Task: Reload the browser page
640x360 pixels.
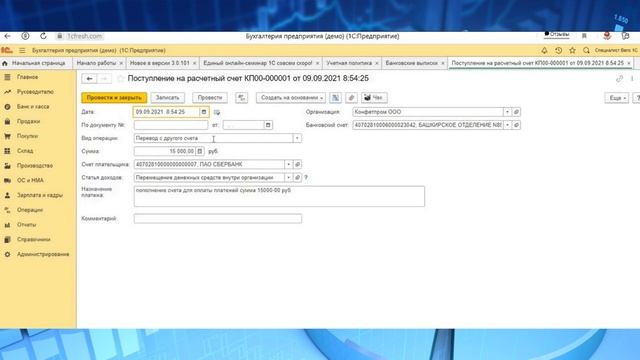Action: [43, 36]
